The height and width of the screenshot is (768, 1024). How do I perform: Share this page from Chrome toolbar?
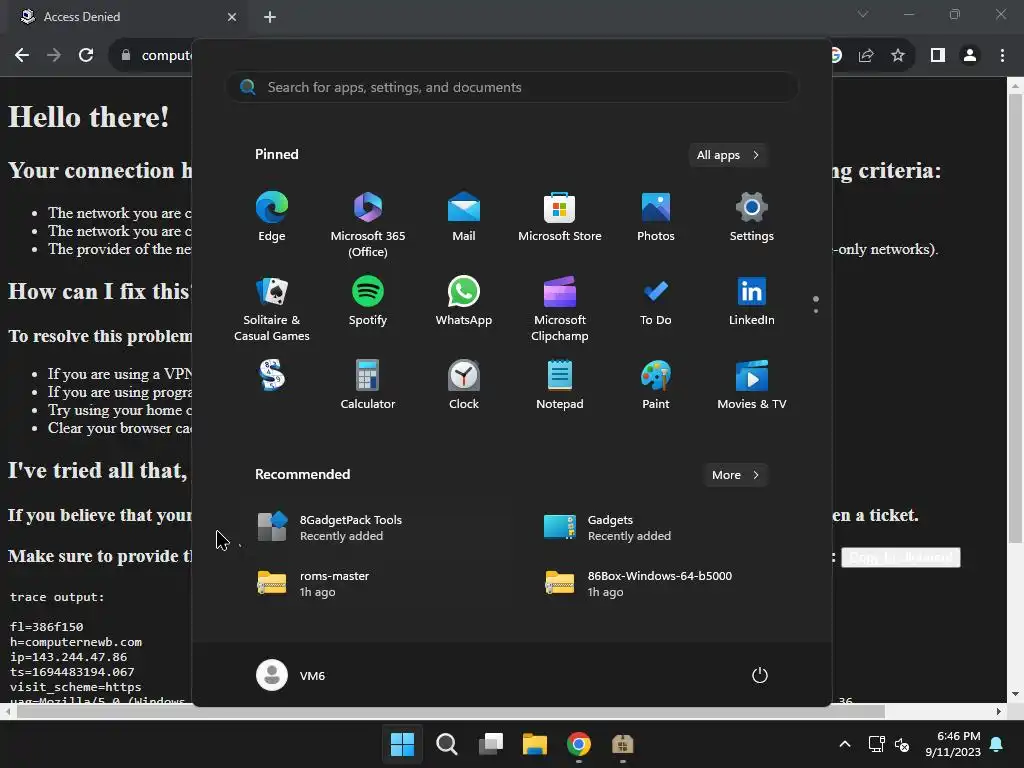[x=866, y=56]
